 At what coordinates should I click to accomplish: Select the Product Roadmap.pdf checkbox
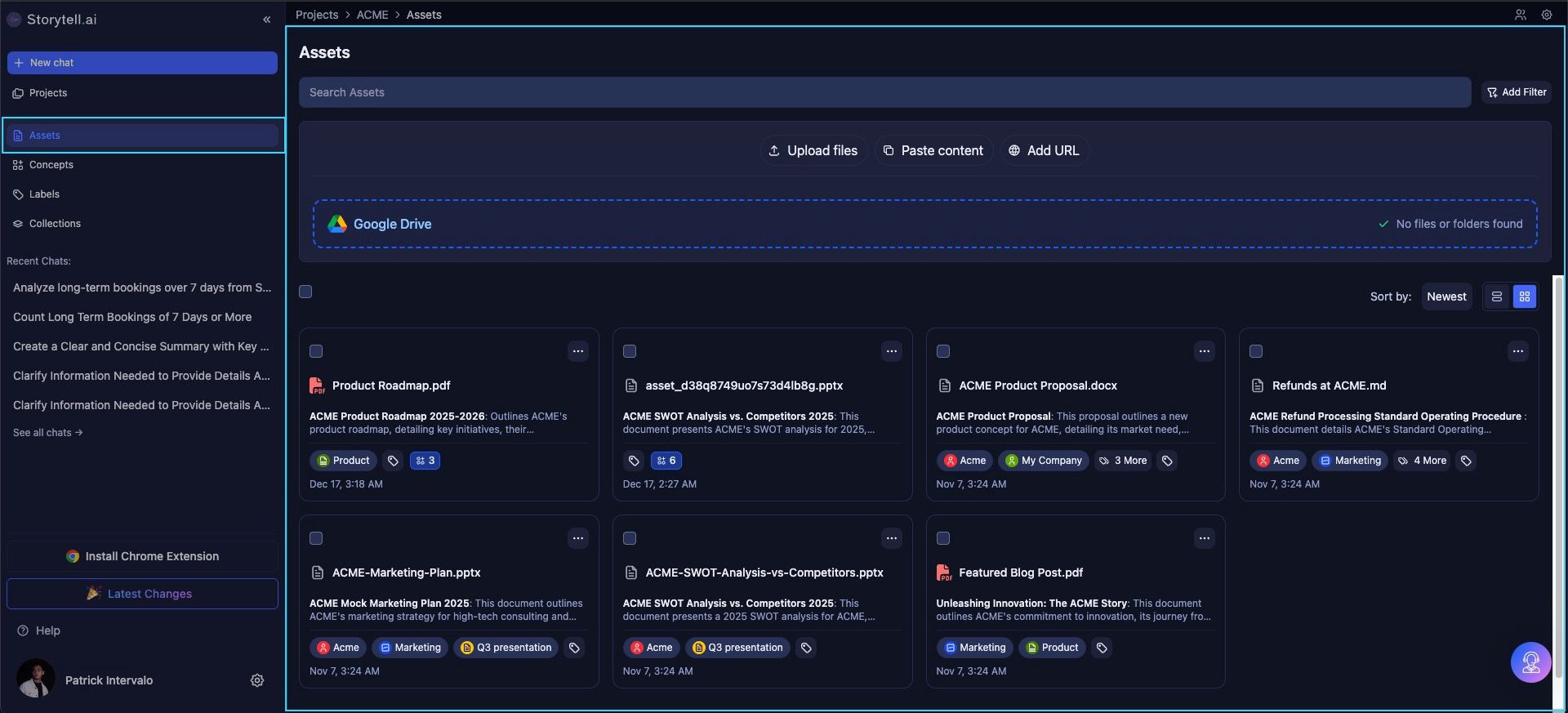(x=316, y=351)
